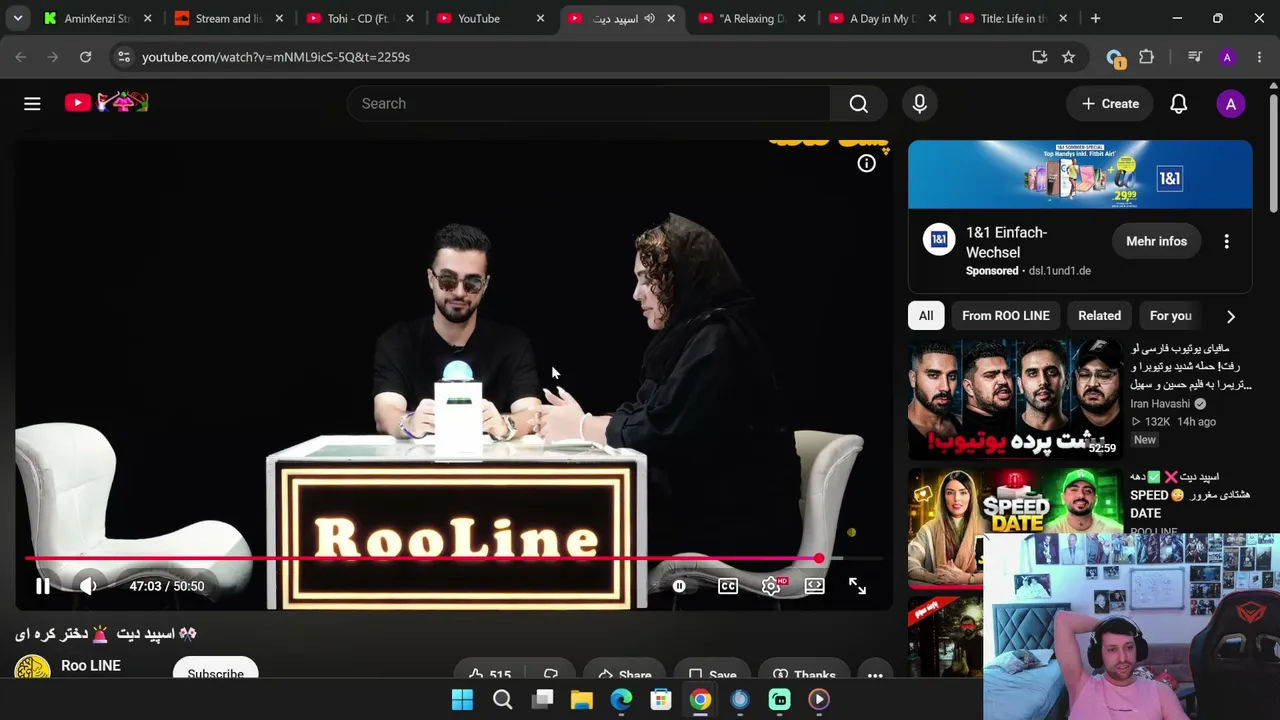Bookmark this page with the star
The height and width of the screenshot is (720, 1280).
click(1068, 57)
